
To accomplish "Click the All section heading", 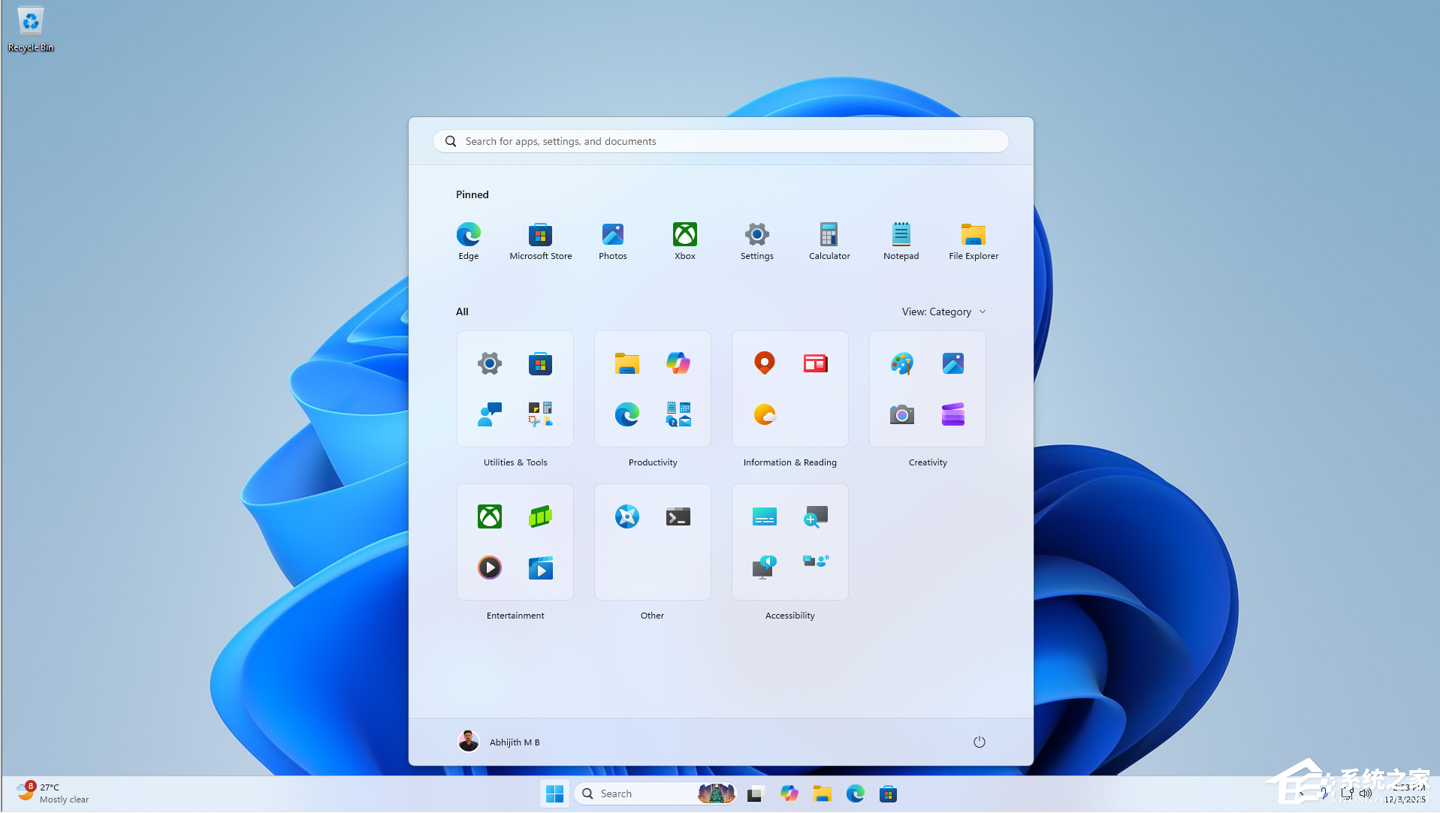I will click(462, 312).
